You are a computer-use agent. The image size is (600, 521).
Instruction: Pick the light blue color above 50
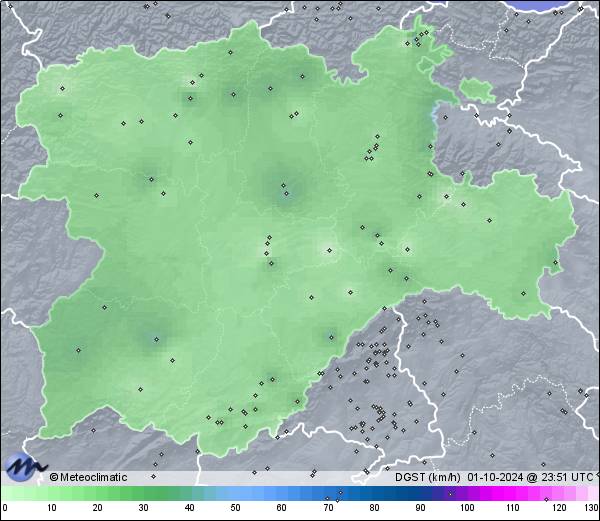point(235,494)
